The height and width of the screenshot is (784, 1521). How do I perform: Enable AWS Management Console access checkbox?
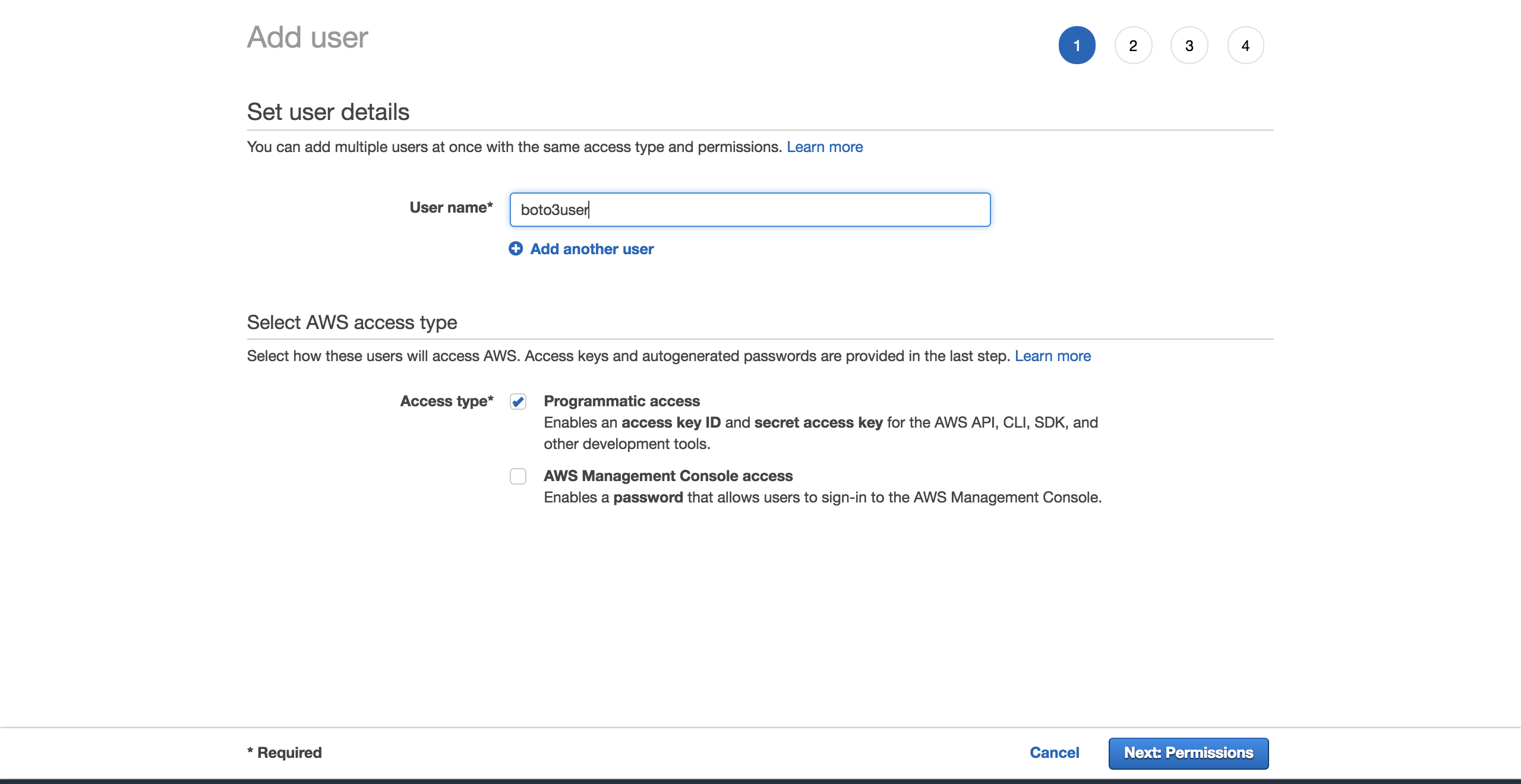point(517,476)
